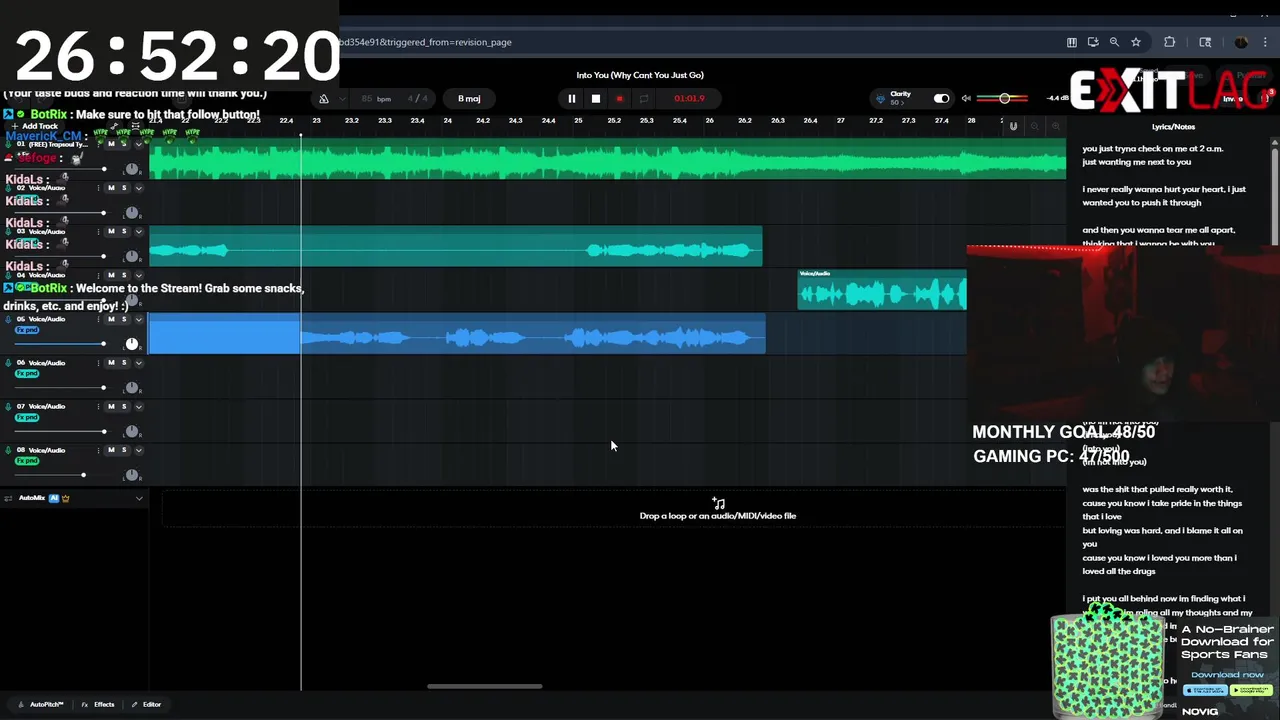Click the 01:01.9 time display
The image size is (1280, 720).
[689, 98]
